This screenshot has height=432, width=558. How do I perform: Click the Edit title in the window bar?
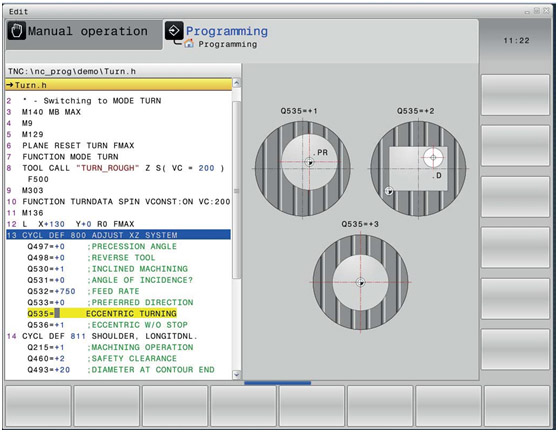click(x=19, y=12)
